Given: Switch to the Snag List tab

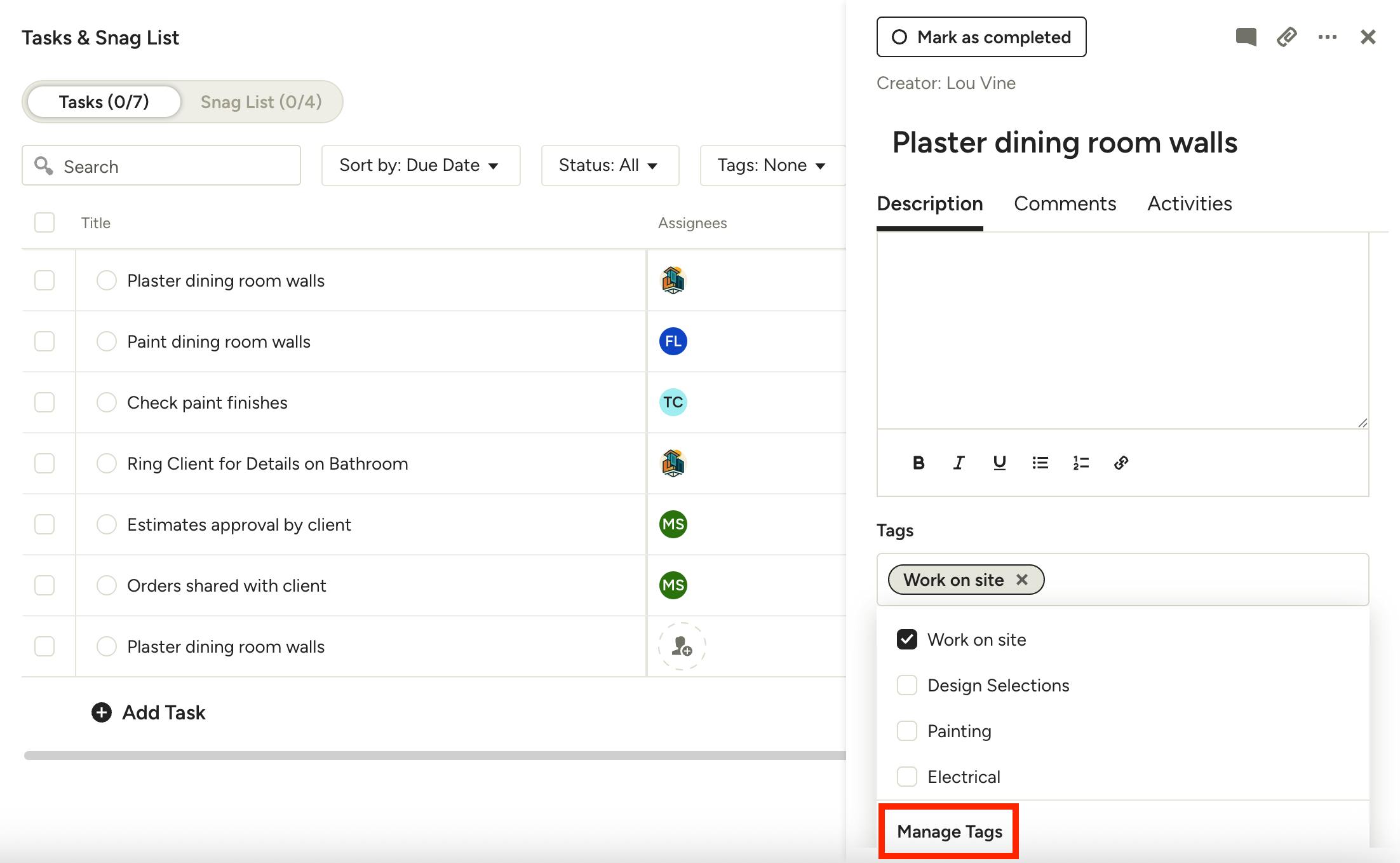Looking at the screenshot, I should click(261, 102).
